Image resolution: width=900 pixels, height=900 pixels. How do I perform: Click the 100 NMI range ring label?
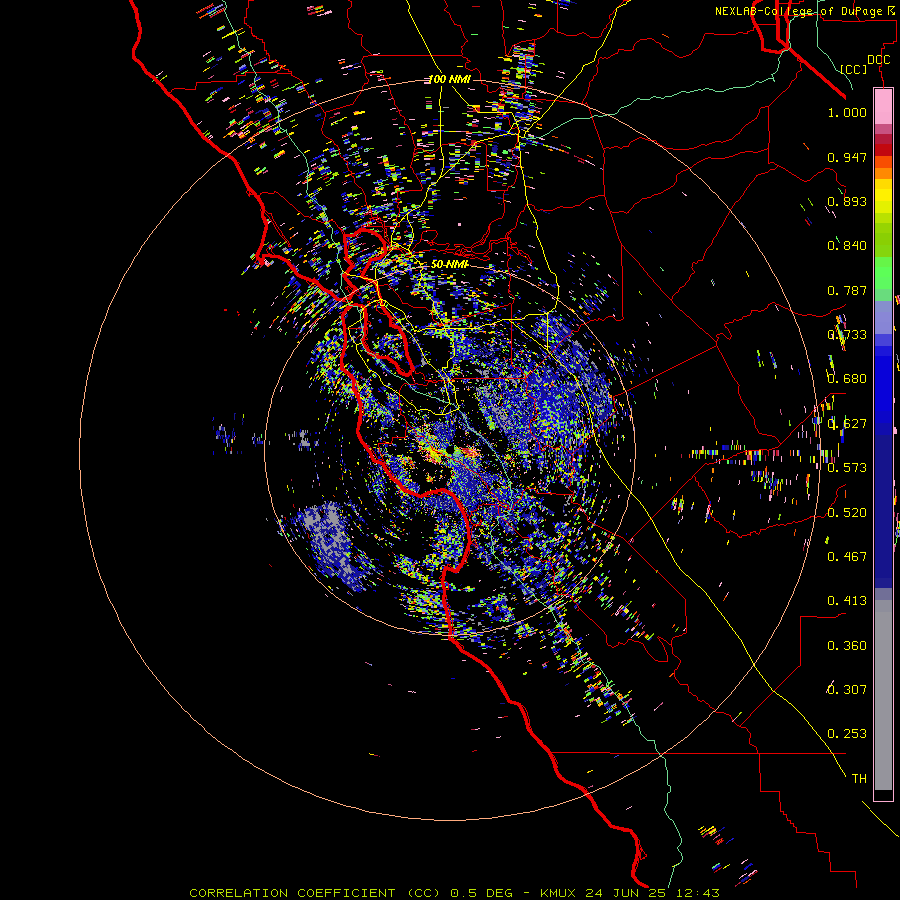(x=449, y=79)
